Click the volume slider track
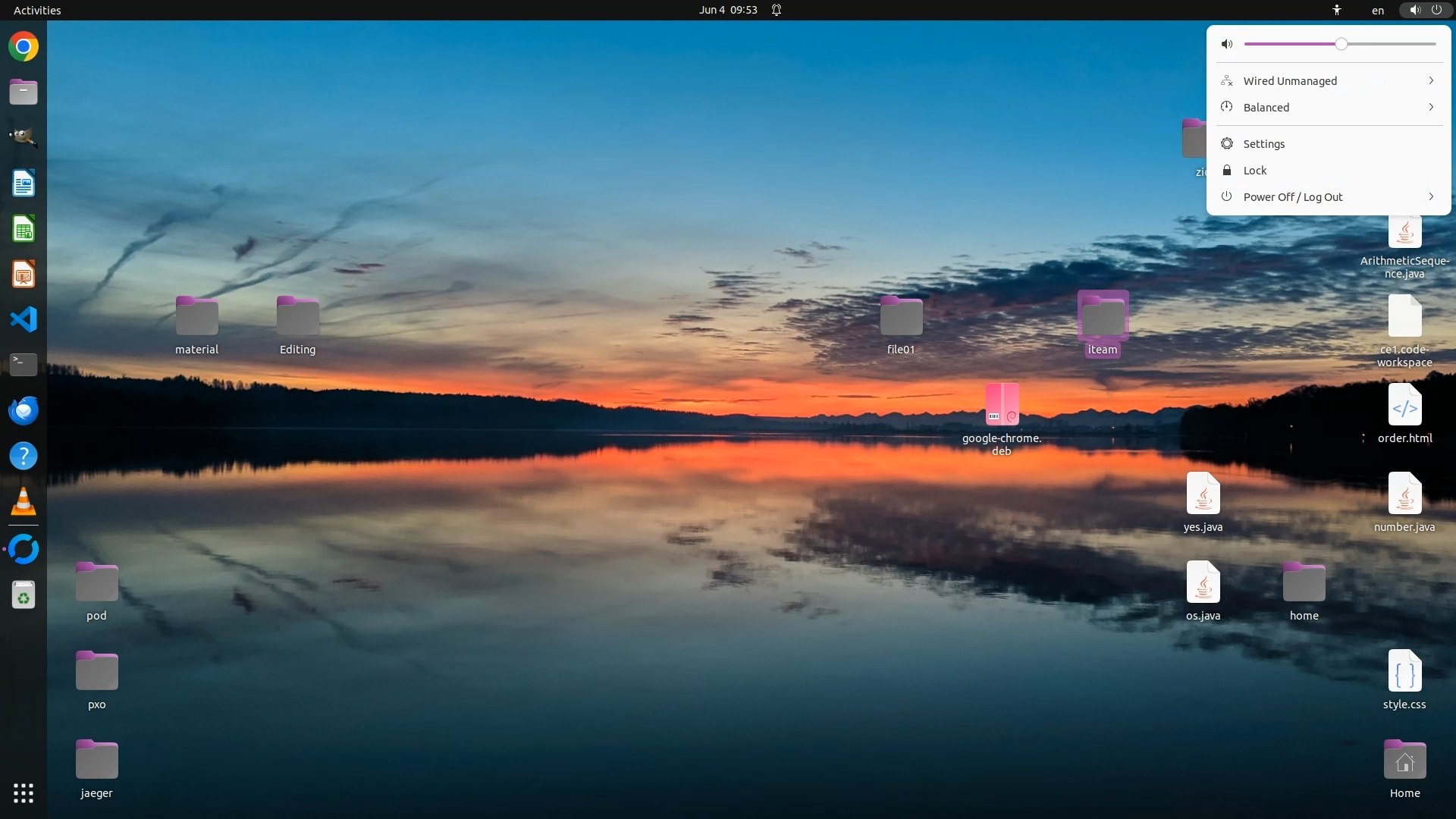Screen dimensions: 1456x819 [1388, 44]
